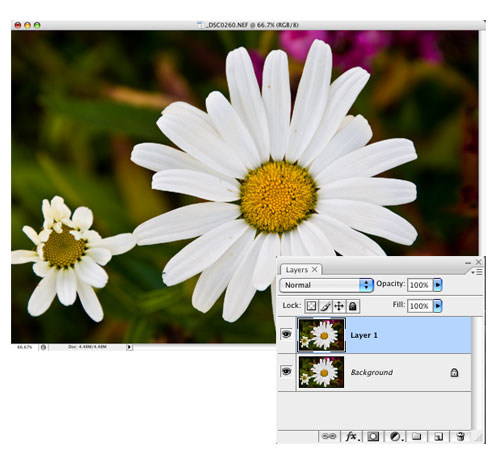Select Layer 1 thumbnail
The image size is (500, 459).
[321, 335]
